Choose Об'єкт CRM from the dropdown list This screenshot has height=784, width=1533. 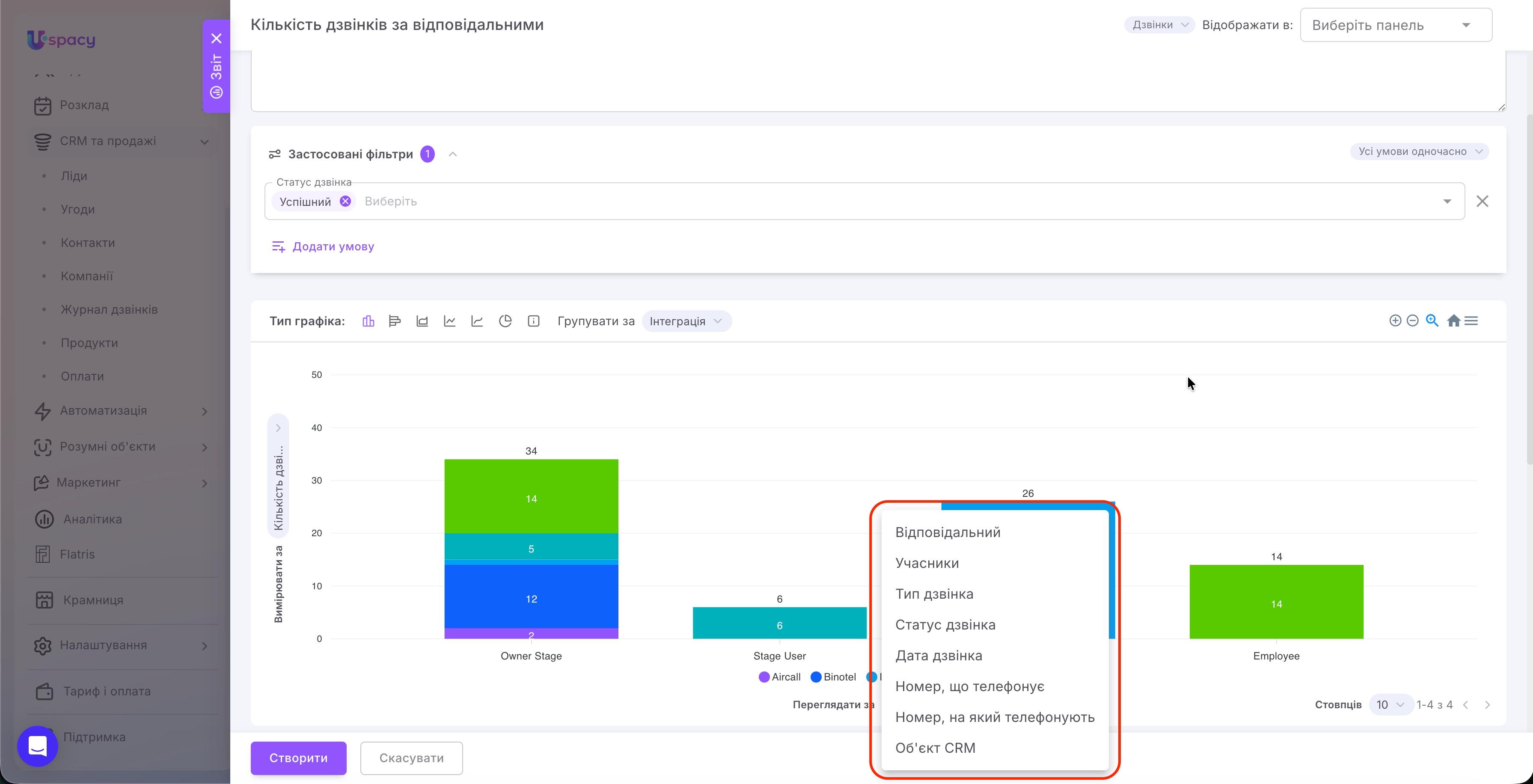pyautogui.click(x=995, y=748)
